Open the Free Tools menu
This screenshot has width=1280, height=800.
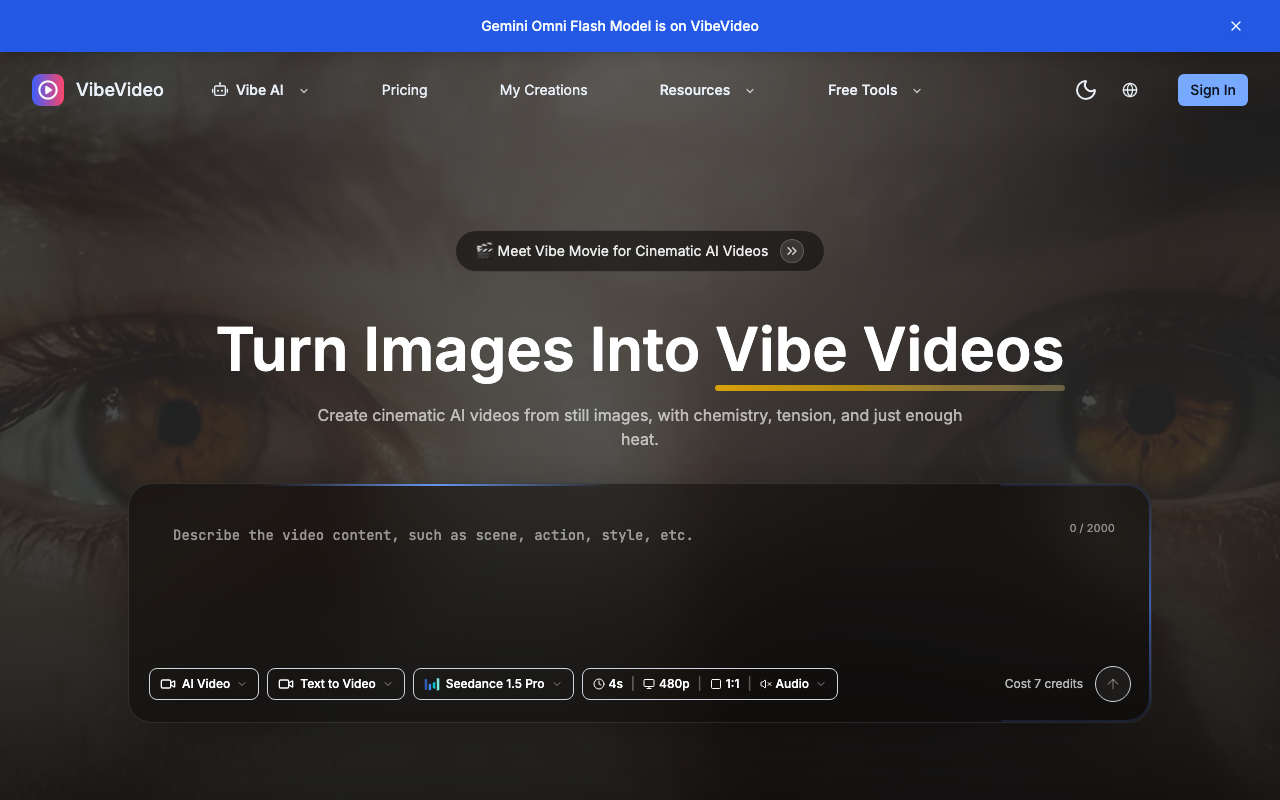pos(874,90)
